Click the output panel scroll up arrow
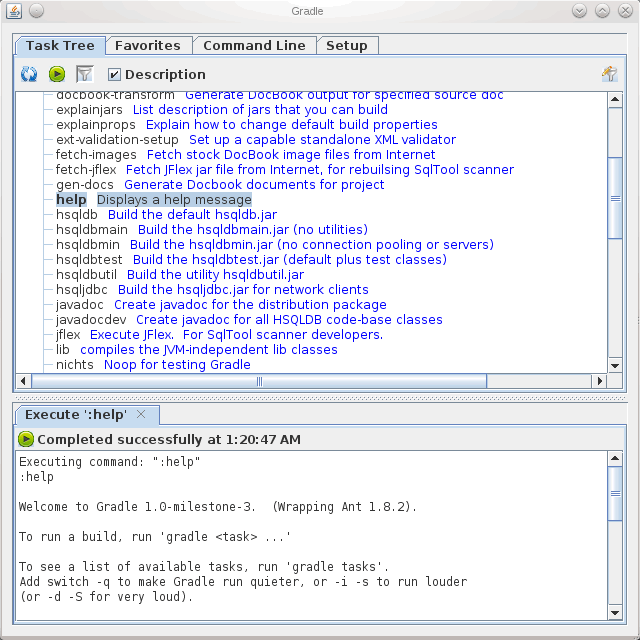 [x=615, y=459]
